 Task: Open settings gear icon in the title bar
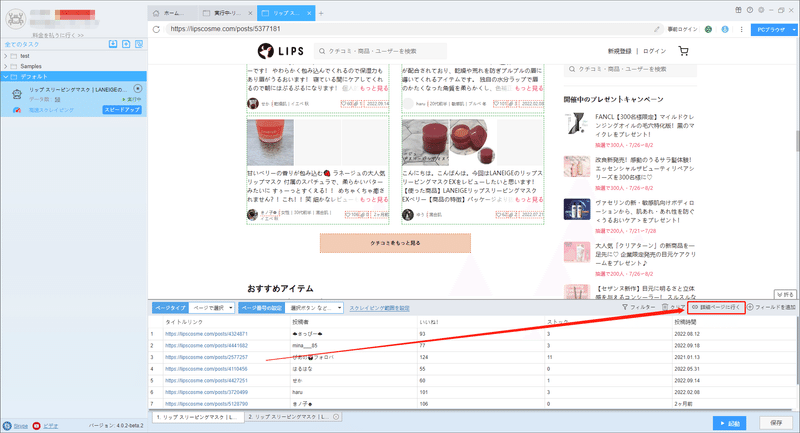(x=761, y=10)
